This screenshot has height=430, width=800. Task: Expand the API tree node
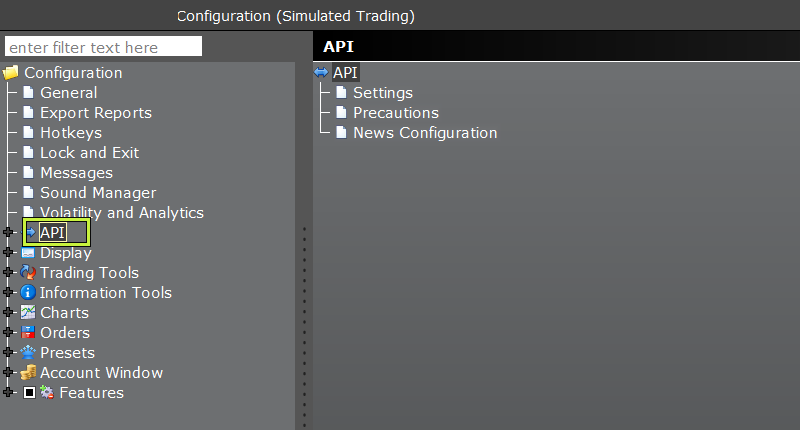8,232
